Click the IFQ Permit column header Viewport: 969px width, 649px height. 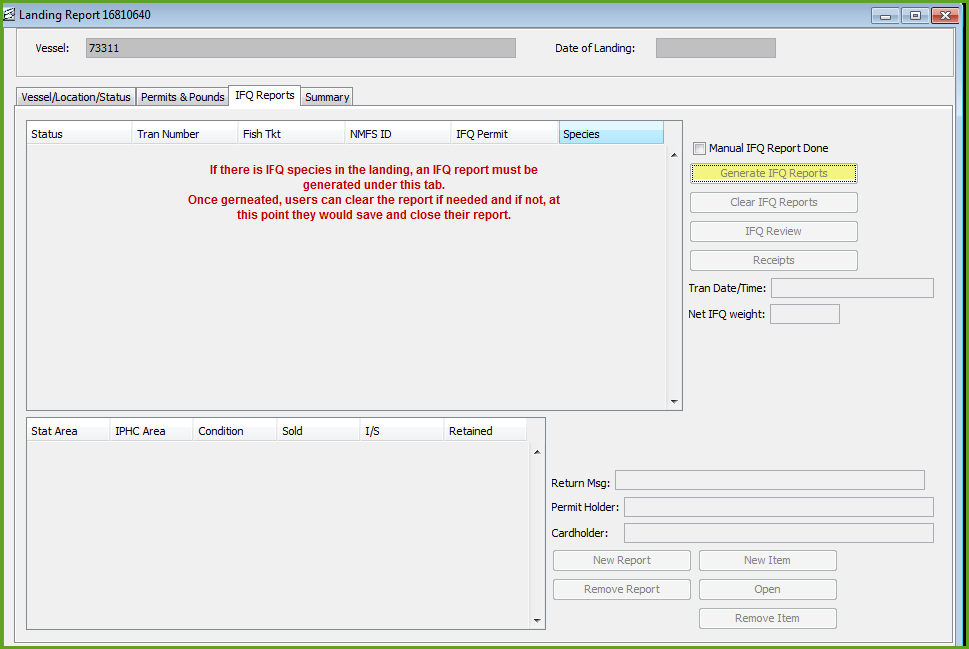[504, 134]
